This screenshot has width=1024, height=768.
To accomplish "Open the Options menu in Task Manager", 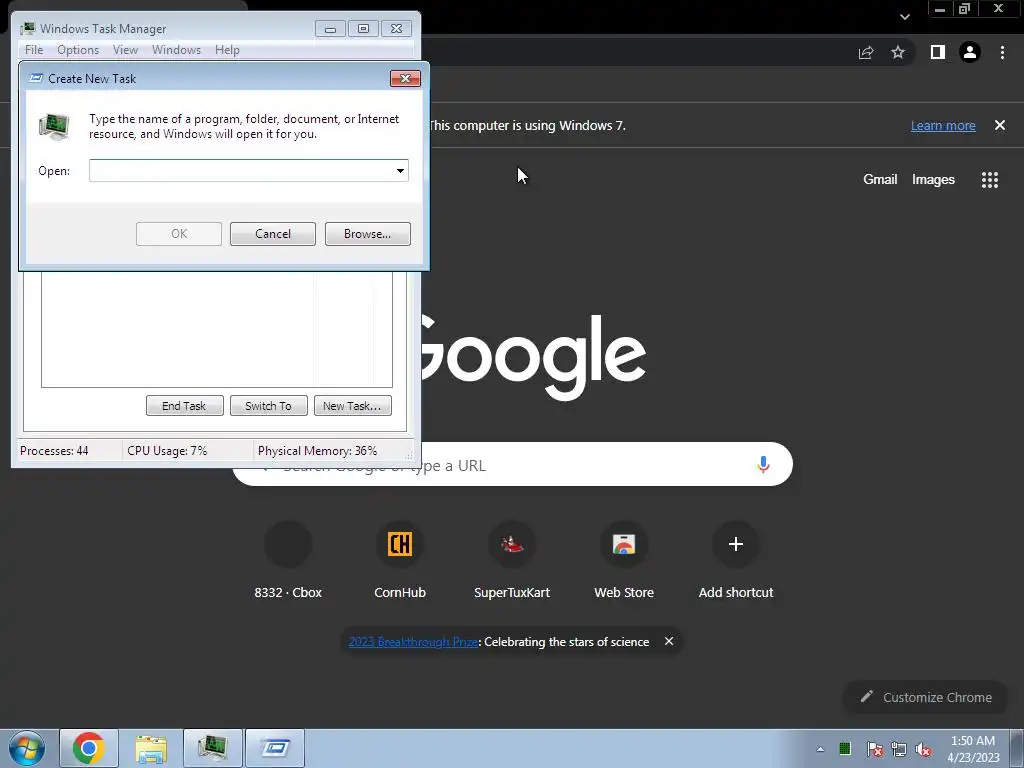I will coord(78,50).
